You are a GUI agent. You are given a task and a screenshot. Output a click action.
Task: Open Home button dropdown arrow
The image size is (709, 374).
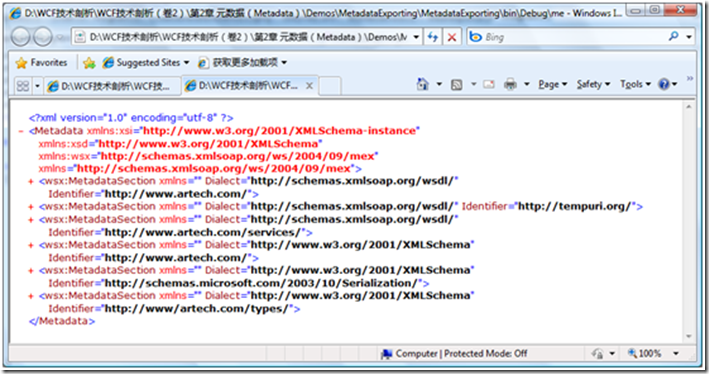[x=439, y=84]
